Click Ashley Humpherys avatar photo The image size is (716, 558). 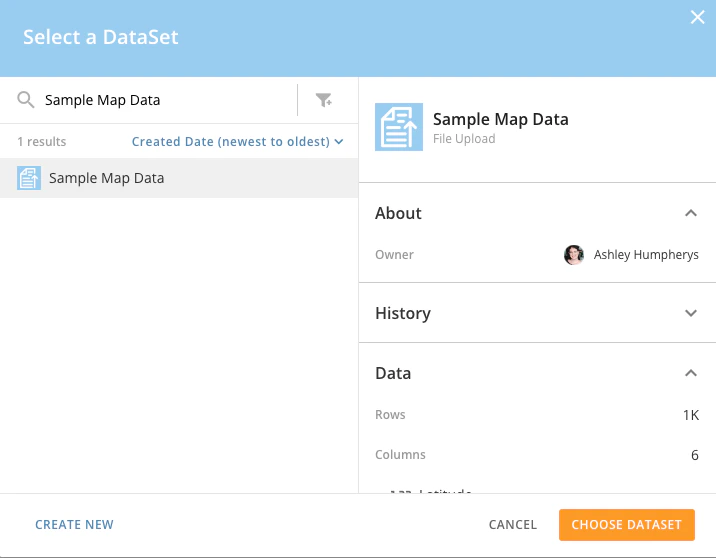point(574,255)
